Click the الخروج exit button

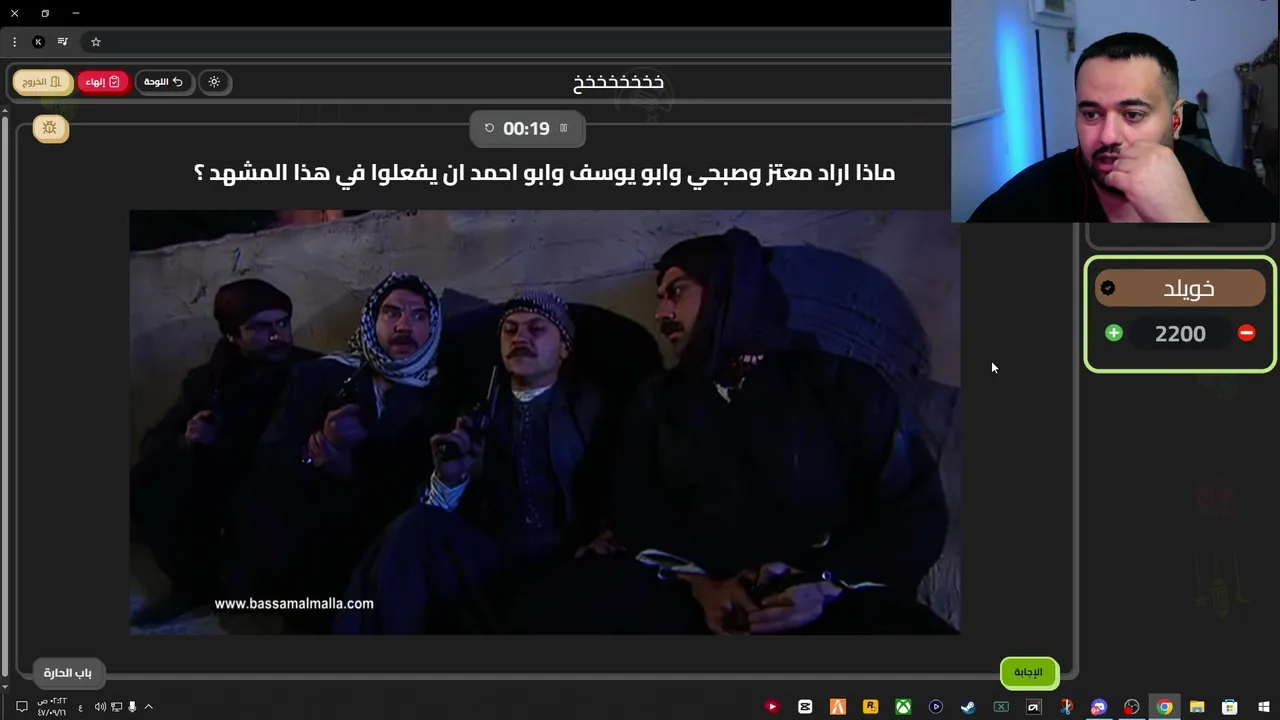[x=42, y=82]
